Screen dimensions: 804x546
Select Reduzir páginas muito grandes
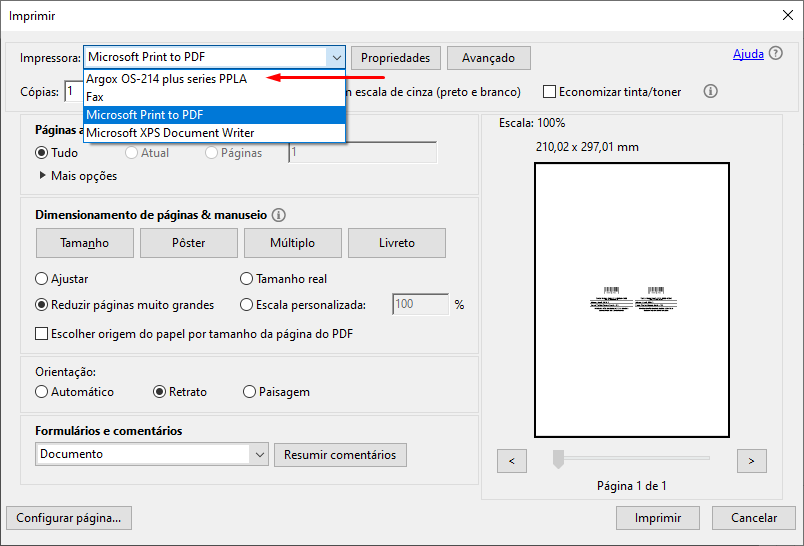pyautogui.click(x=42, y=305)
